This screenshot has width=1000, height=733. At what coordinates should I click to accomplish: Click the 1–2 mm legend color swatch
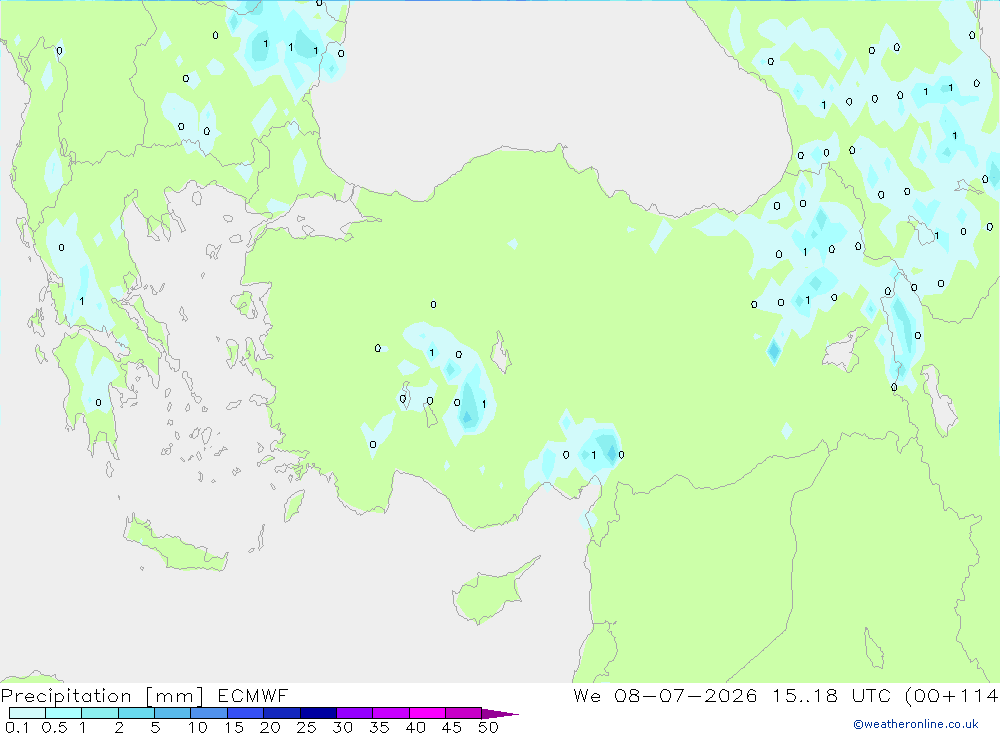(x=99, y=713)
